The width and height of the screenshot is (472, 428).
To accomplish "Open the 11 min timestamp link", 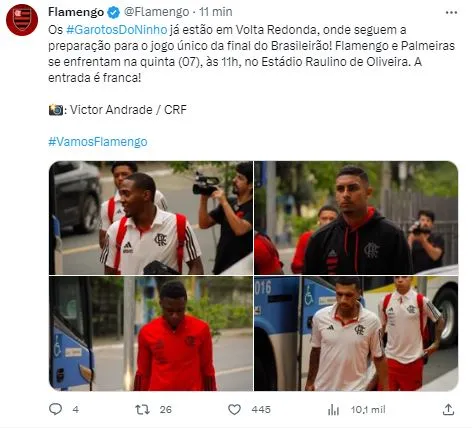I will 216,12.
